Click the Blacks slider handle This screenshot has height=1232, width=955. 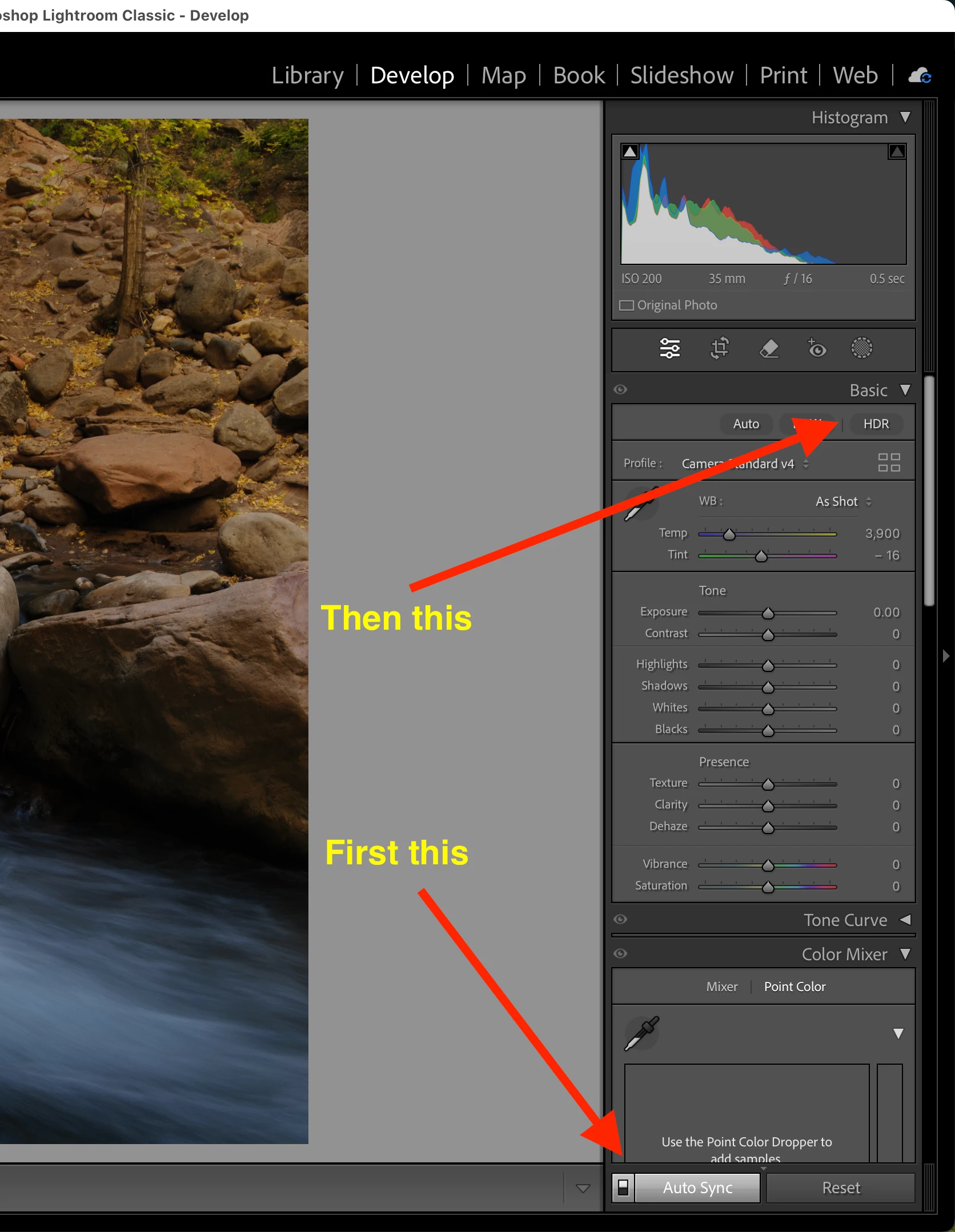click(x=768, y=731)
